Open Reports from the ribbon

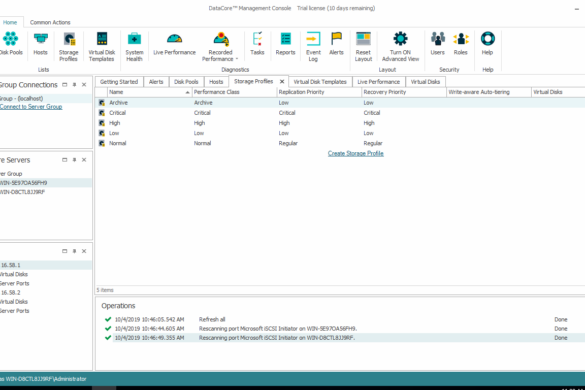click(x=285, y=43)
